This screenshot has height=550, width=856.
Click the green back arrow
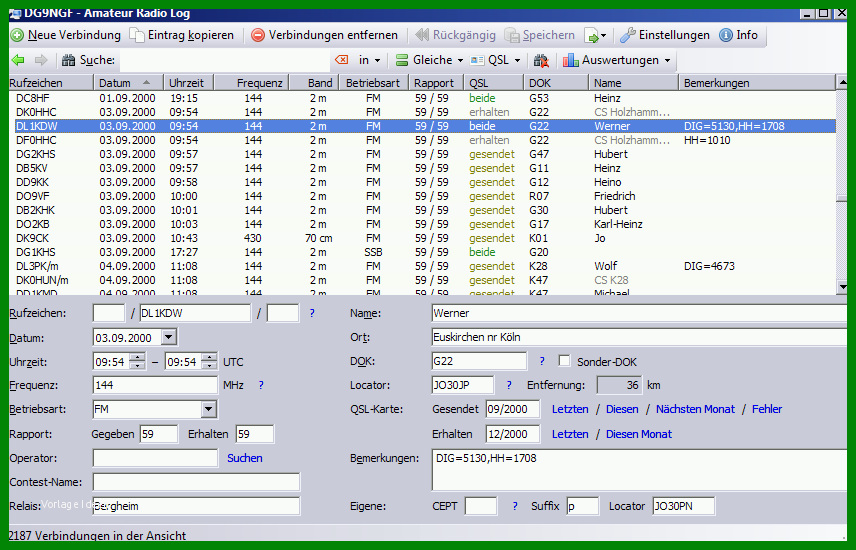pyautogui.click(x=18, y=60)
